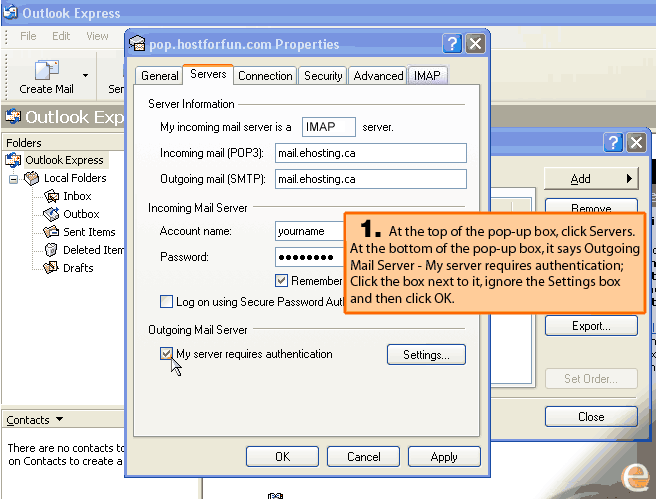Click the Apply button
The image size is (657, 500).
coord(444,456)
